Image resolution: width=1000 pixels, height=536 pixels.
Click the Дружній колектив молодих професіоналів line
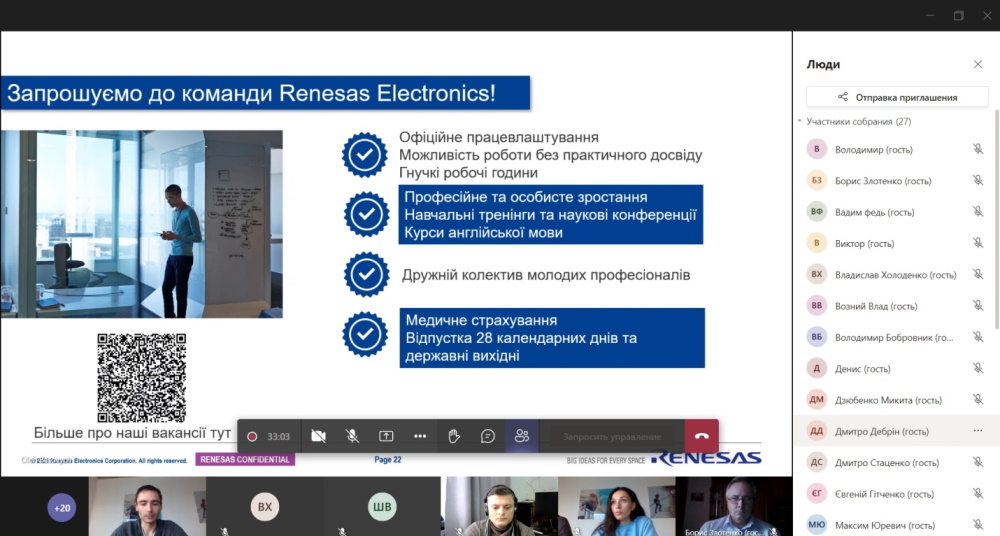coord(546,275)
